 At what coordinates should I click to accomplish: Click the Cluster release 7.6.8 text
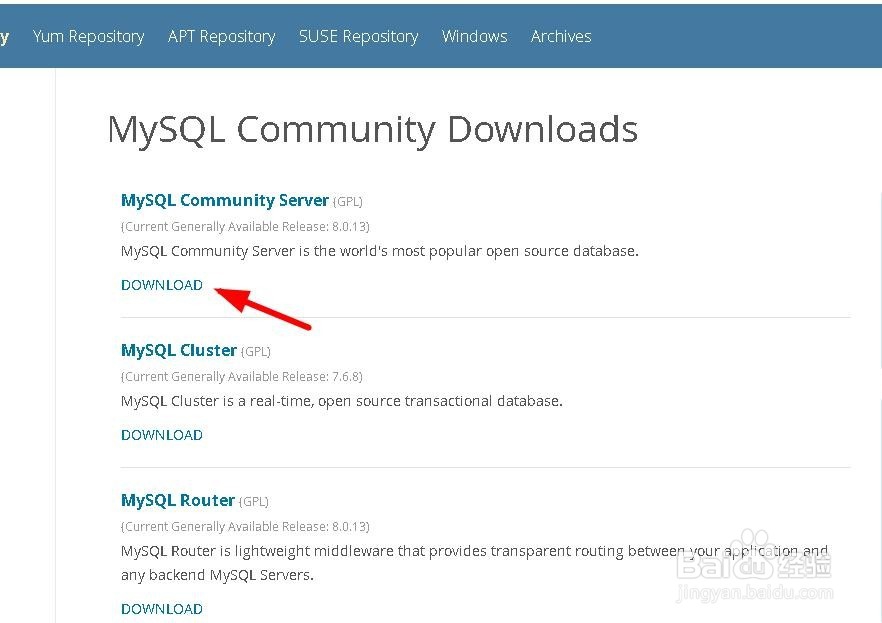coord(242,377)
